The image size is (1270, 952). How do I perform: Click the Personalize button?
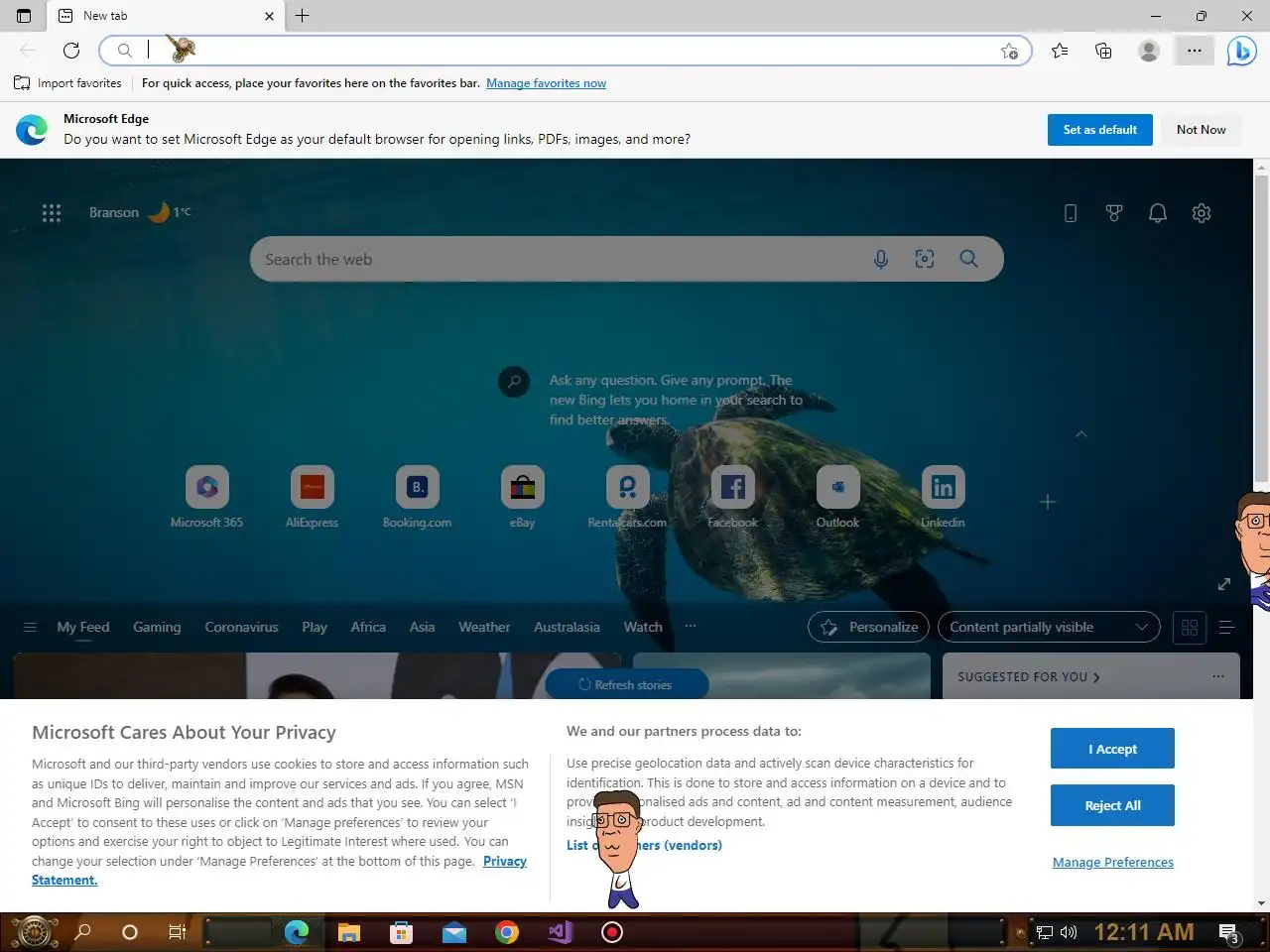[x=869, y=627]
